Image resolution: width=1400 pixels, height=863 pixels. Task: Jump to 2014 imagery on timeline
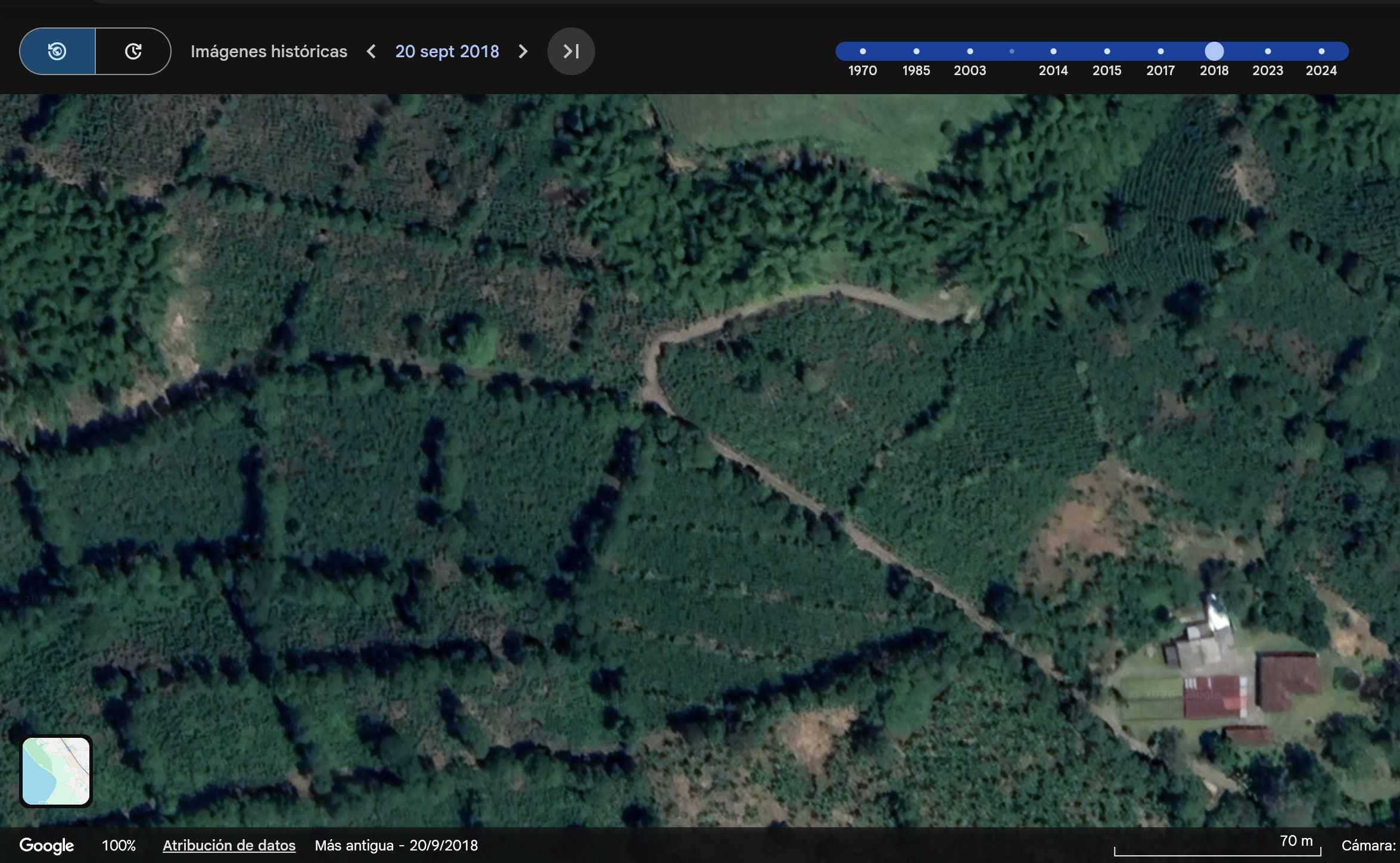(1053, 51)
